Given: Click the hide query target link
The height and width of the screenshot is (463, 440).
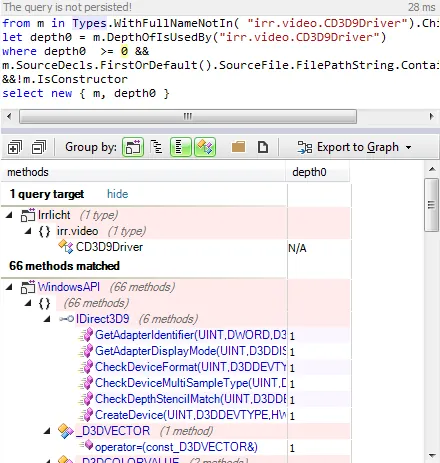Looking at the screenshot, I should tap(117, 194).
